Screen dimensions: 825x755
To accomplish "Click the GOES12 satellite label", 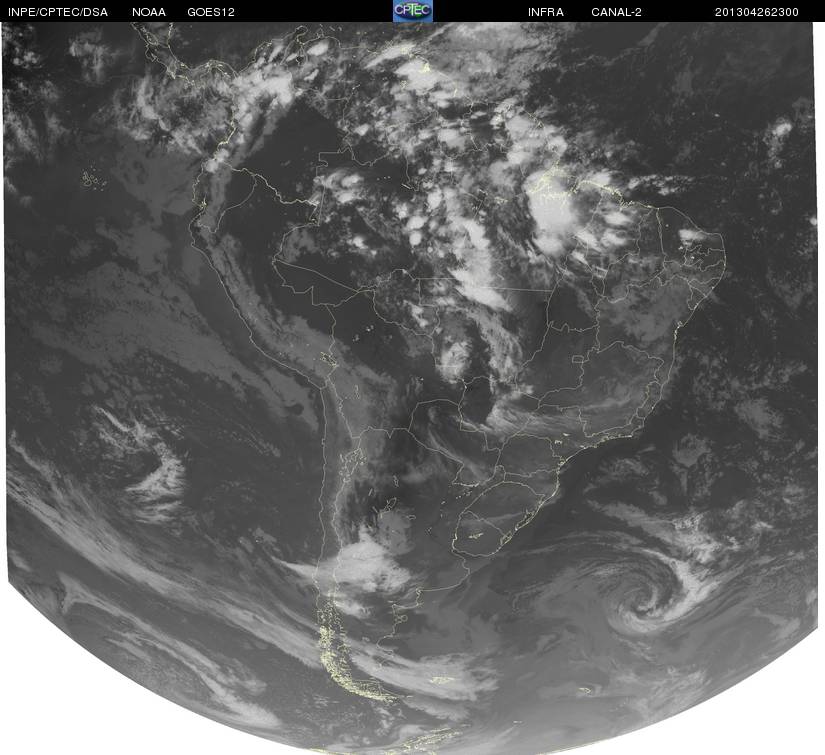I will pyautogui.click(x=211, y=12).
